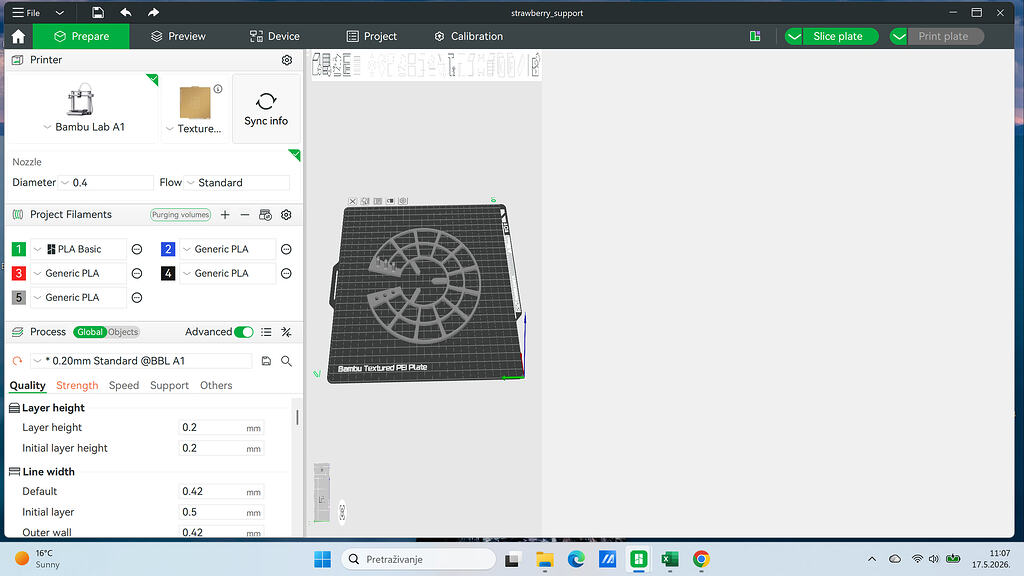Go to the Home screen icon
Screen dimensions: 1024x576
click(18, 37)
